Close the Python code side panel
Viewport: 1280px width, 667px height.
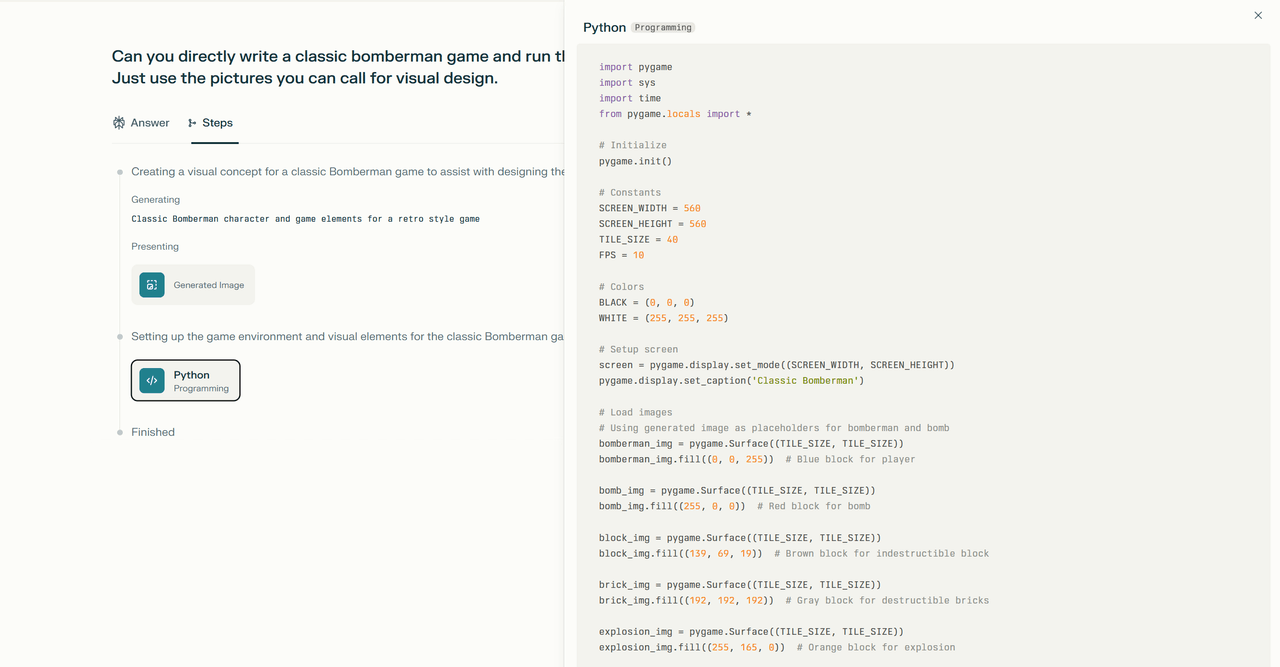click(x=1258, y=15)
